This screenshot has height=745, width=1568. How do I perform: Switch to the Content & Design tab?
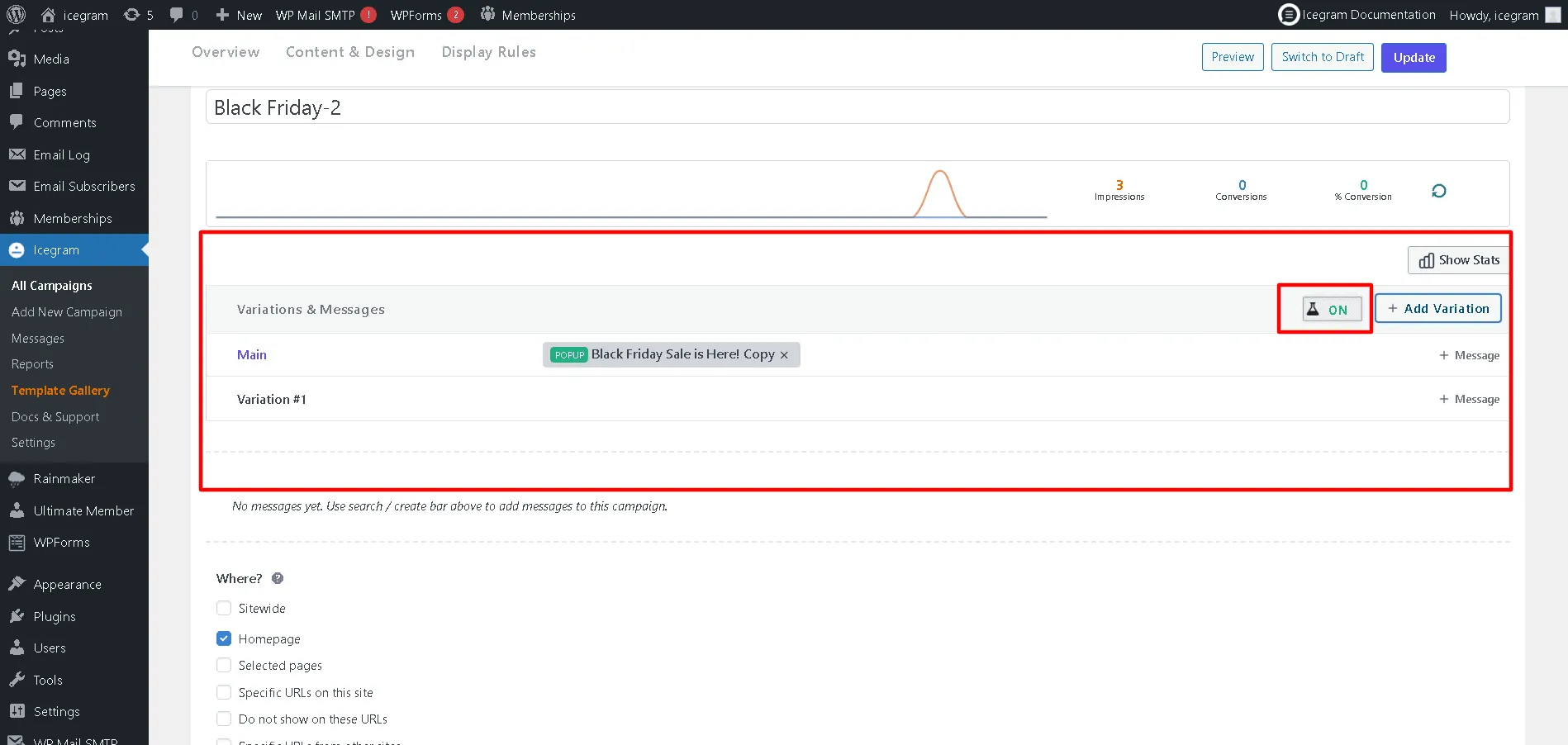(x=350, y=52)
